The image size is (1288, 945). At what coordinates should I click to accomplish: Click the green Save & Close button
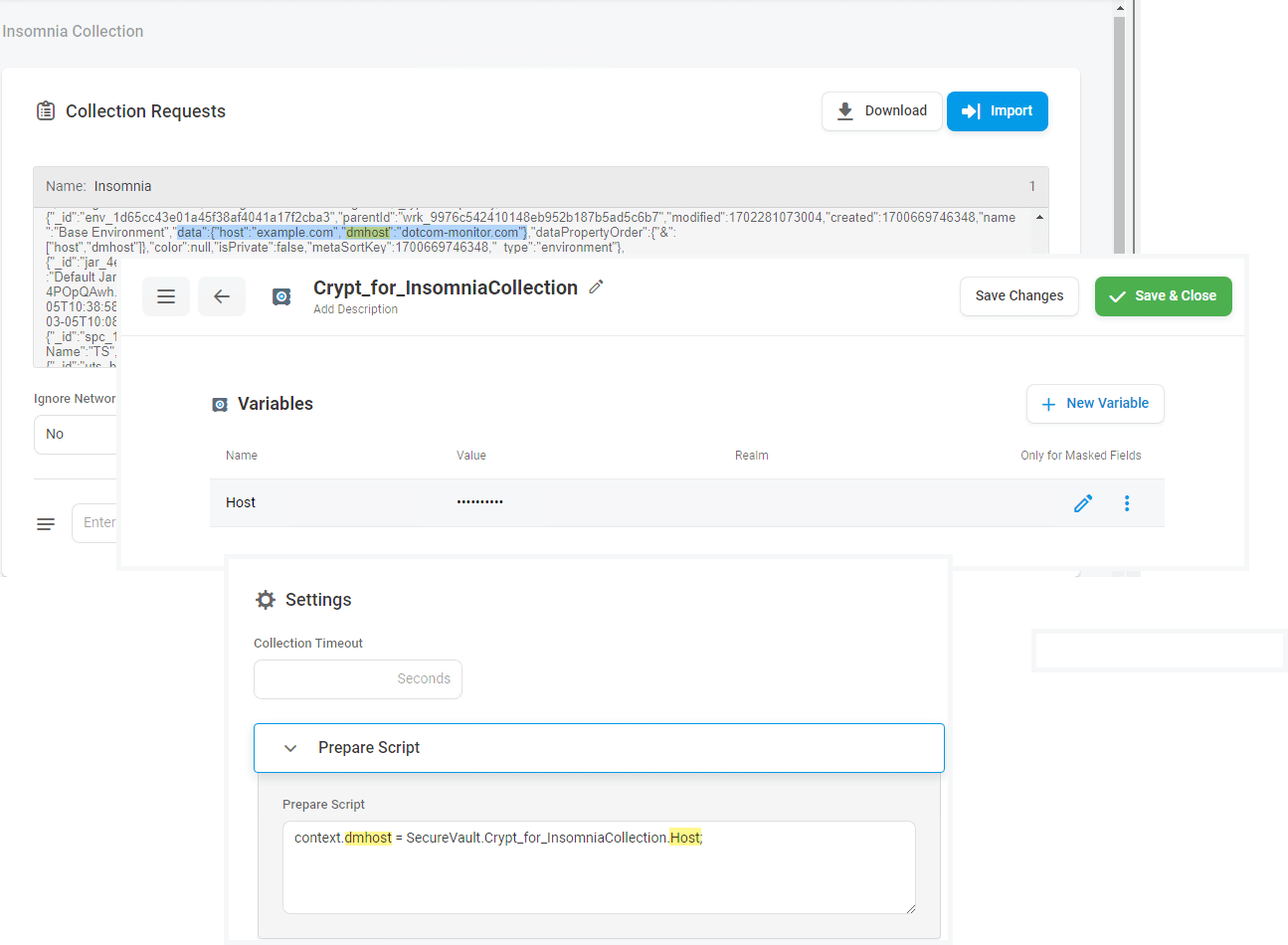1163,296
